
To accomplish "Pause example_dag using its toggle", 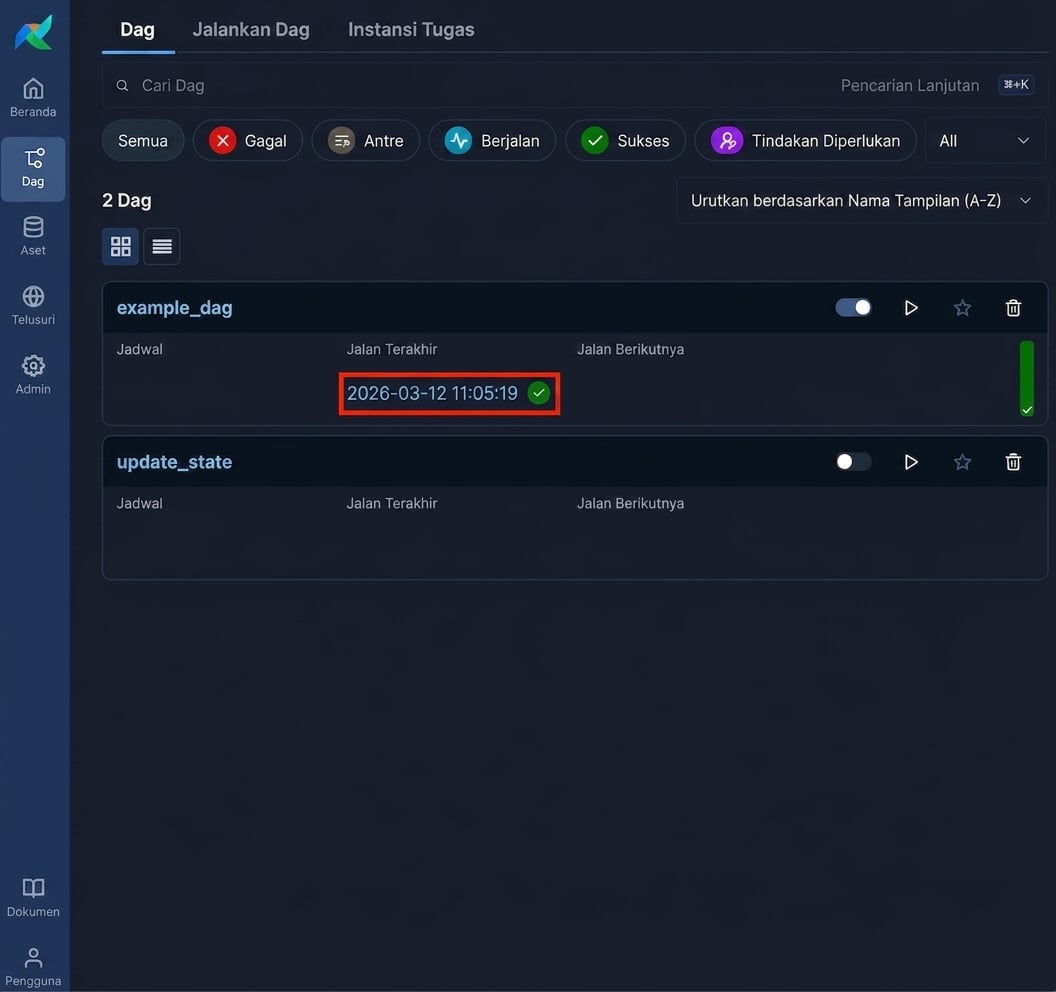I will click(853, 308).
